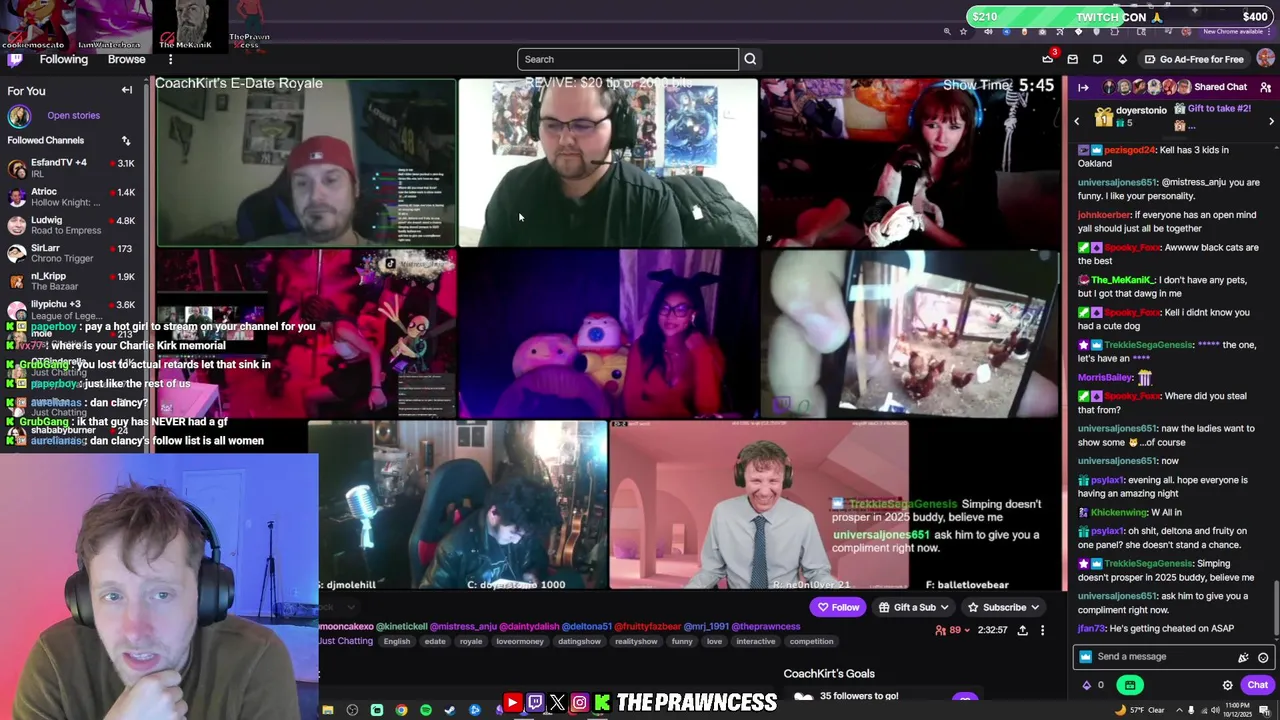
Task: Show next gift leaderboard entry
Action: click(1271, 121)
